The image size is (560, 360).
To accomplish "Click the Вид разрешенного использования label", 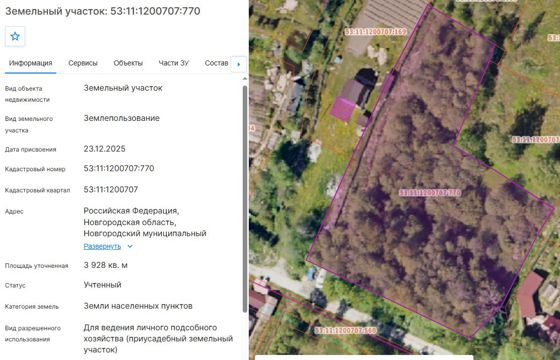I will [33, 334].
